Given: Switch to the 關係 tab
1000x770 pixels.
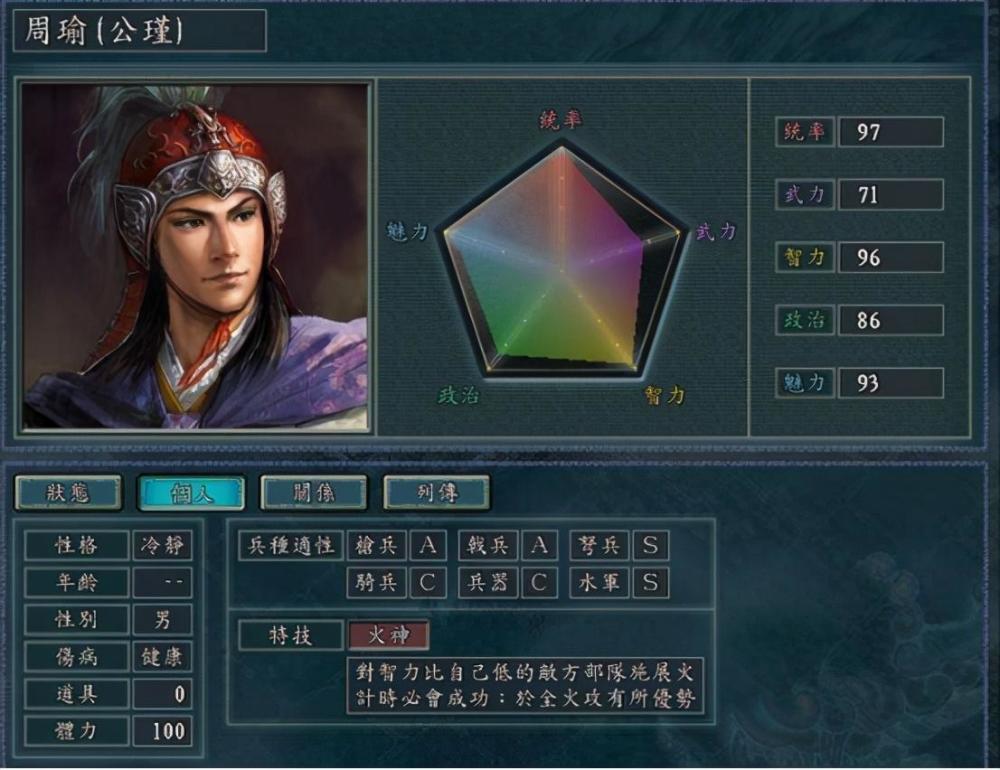Looking at the screenshot, I should pos(314,492).
